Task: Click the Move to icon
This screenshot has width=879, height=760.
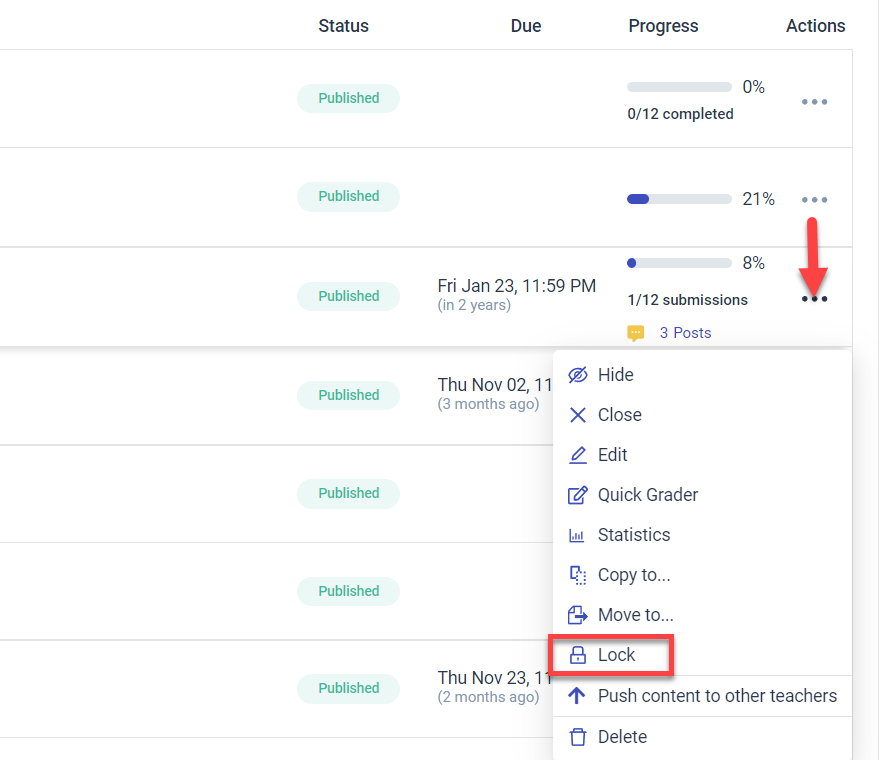Action: (x=577, y=615)
